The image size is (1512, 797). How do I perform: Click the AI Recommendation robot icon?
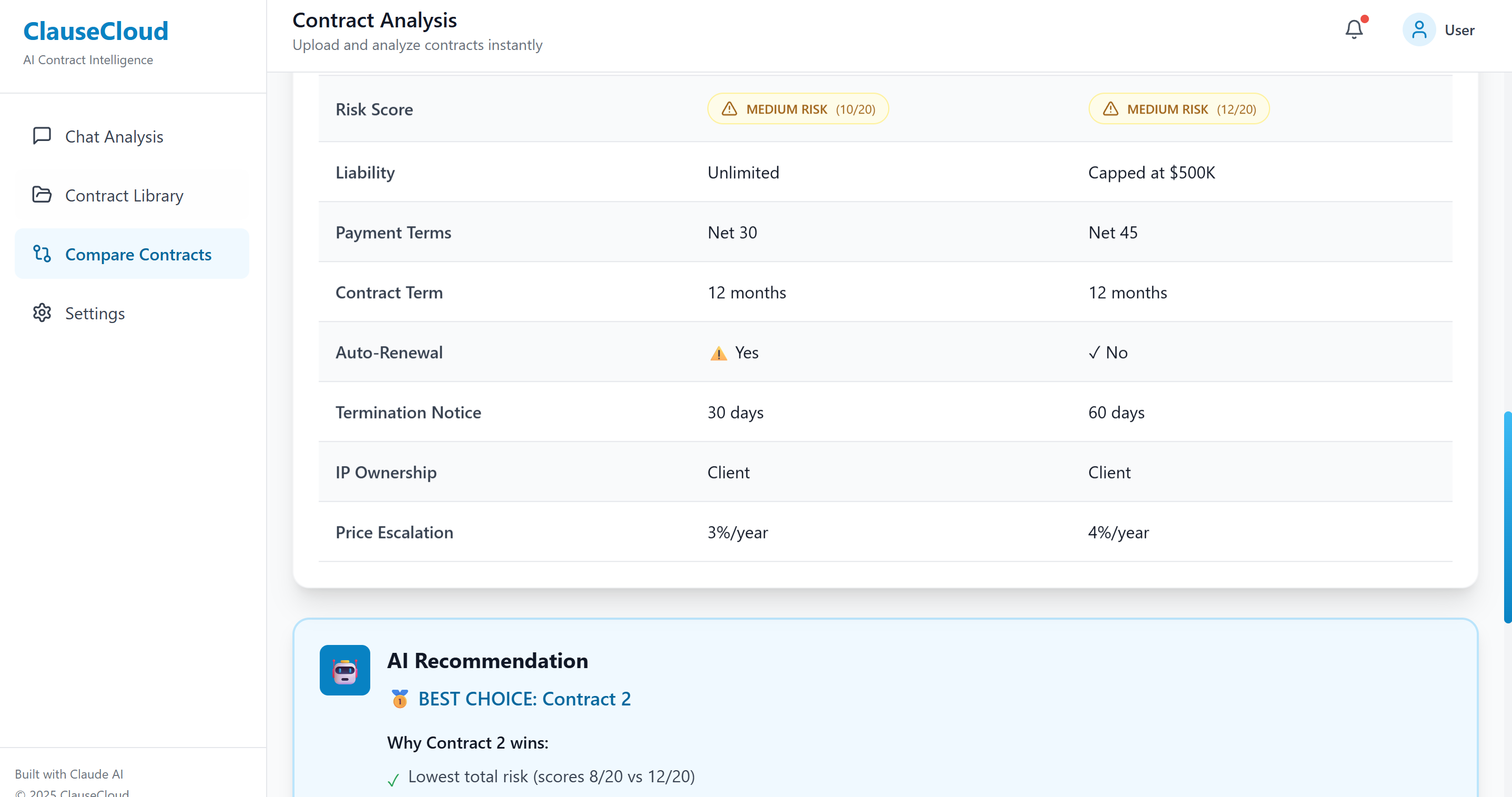[344, 670]
